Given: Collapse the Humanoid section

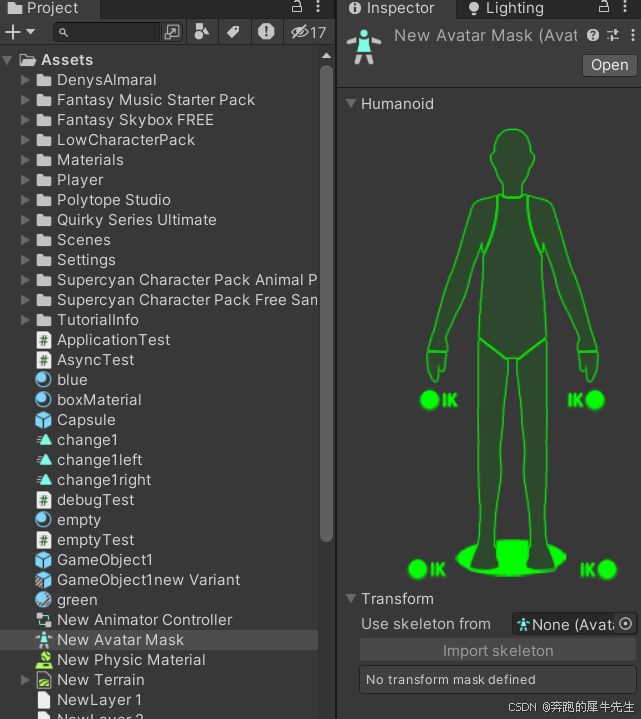Looking at the screenshot, I should click(x=351, y=104).
